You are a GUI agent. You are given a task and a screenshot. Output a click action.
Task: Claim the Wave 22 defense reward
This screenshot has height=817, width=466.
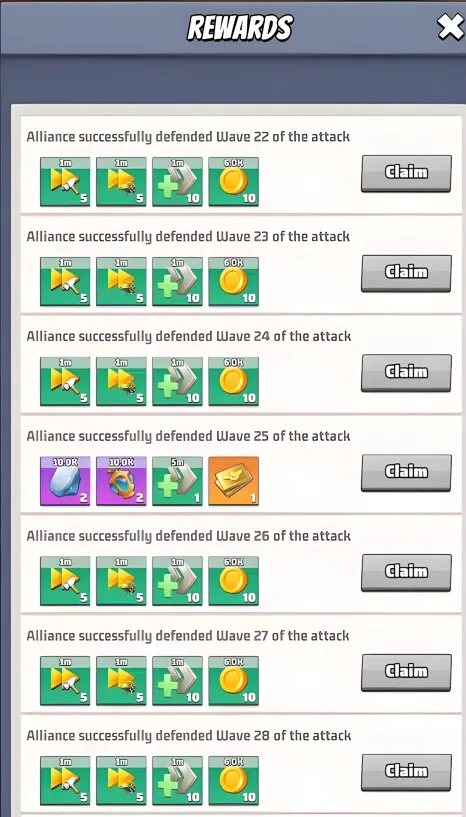tap(406, 173)
